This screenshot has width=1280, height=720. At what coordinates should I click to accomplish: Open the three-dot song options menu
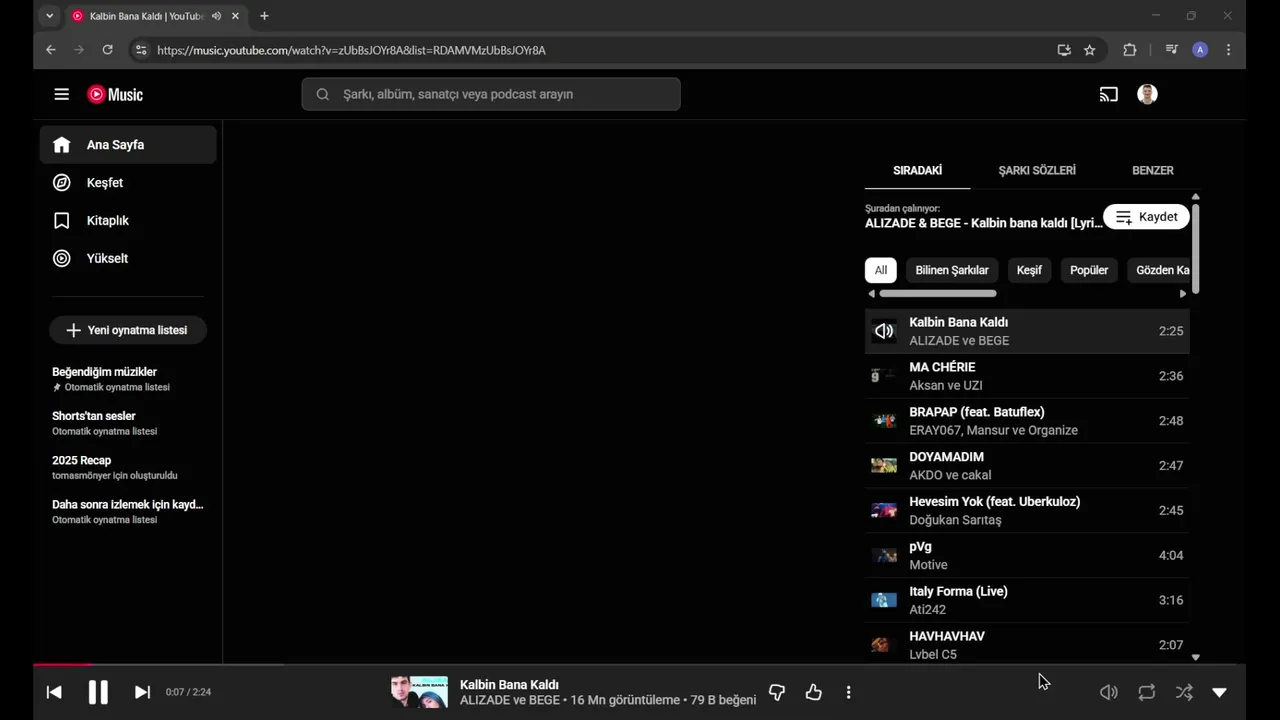coord(848,692)
